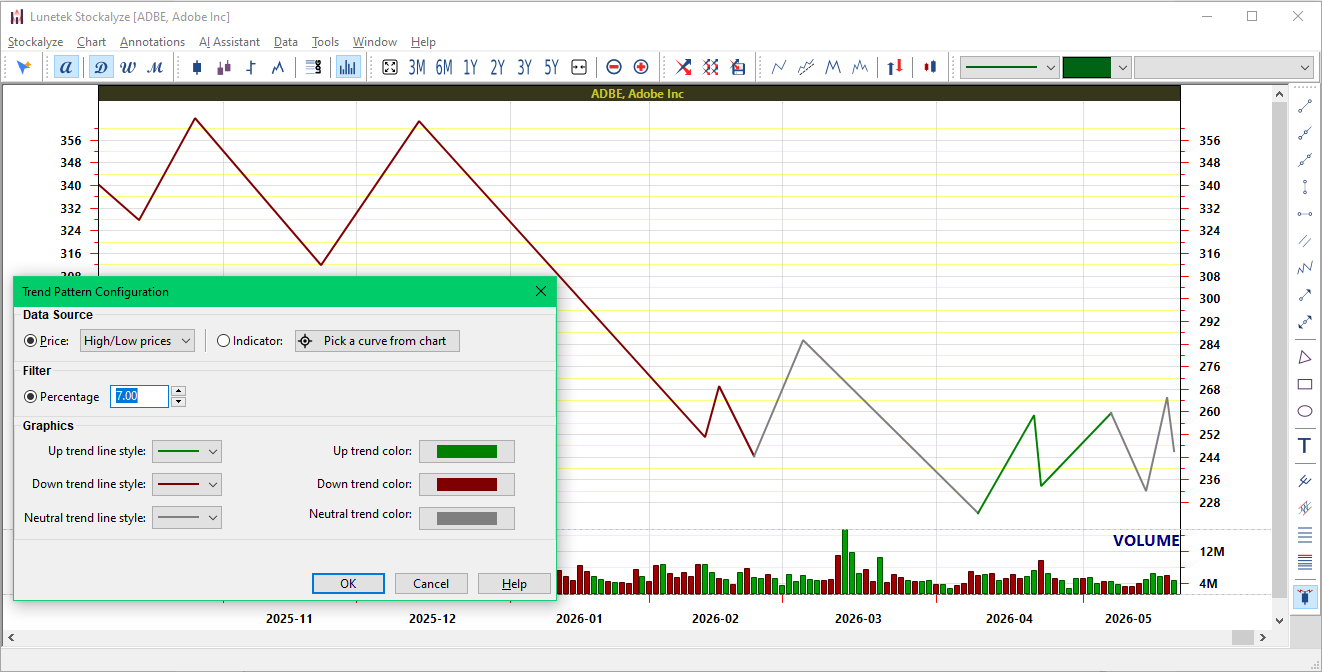
Task: Confirm dialog with OK button
Action: pyautogui.click(x=348, y=584)
